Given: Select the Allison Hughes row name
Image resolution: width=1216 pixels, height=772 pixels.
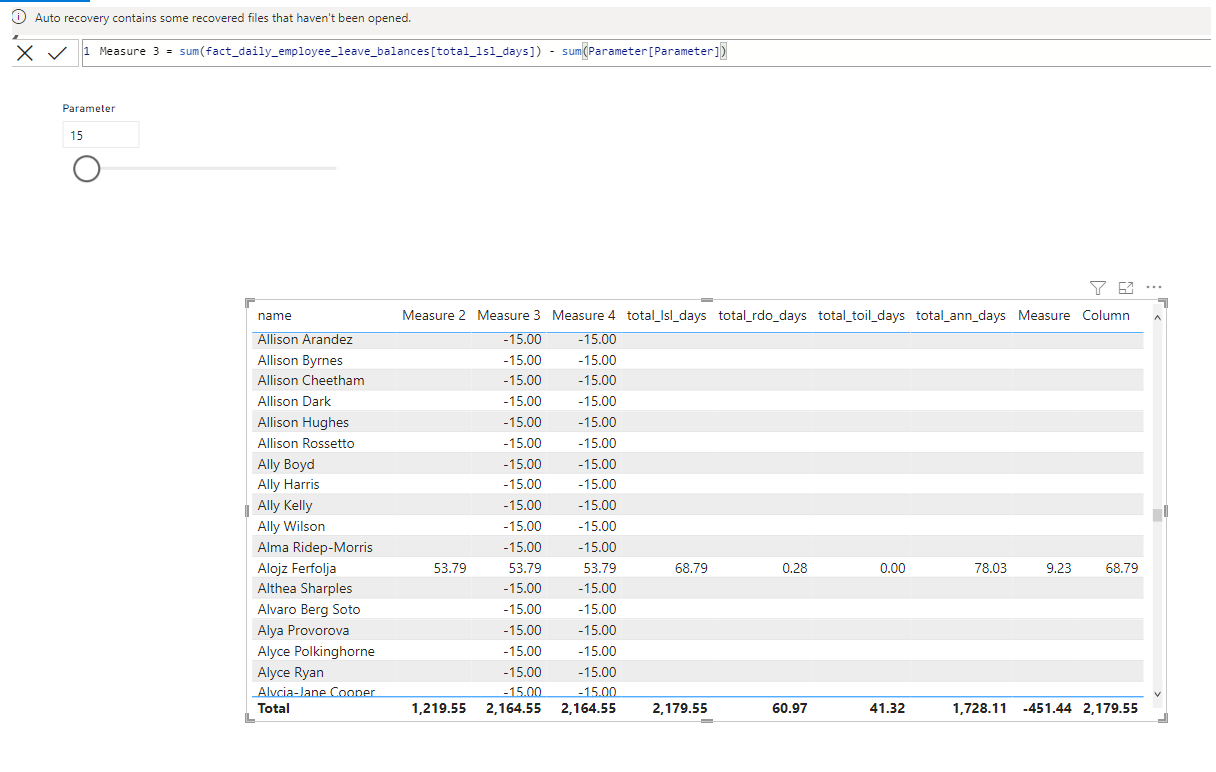Looking at the screenshot, I should (x=303, y=422).
